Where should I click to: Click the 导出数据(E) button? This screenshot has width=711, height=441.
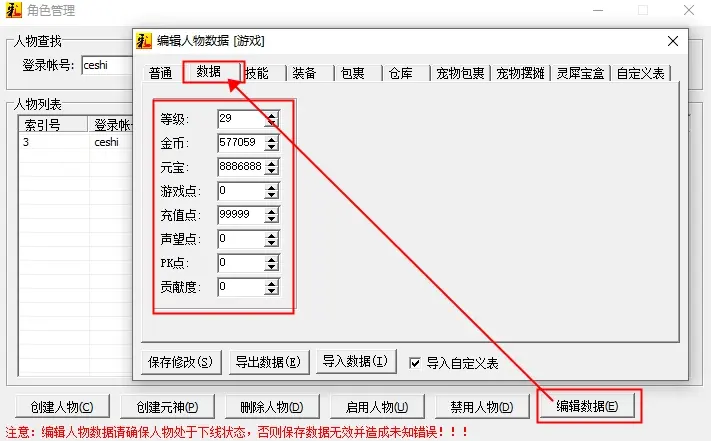coord(269,362)
